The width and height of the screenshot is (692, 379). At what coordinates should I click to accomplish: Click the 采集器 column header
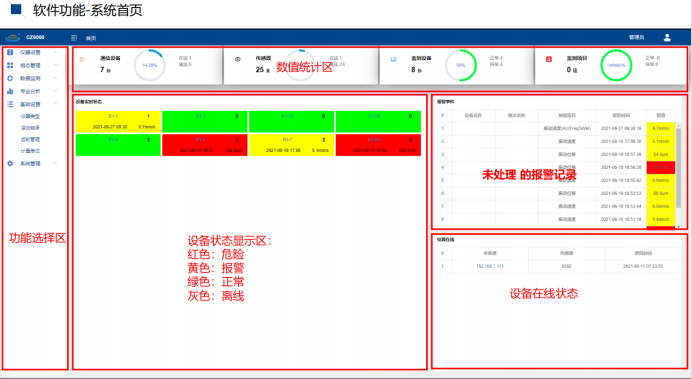(490, 253)
